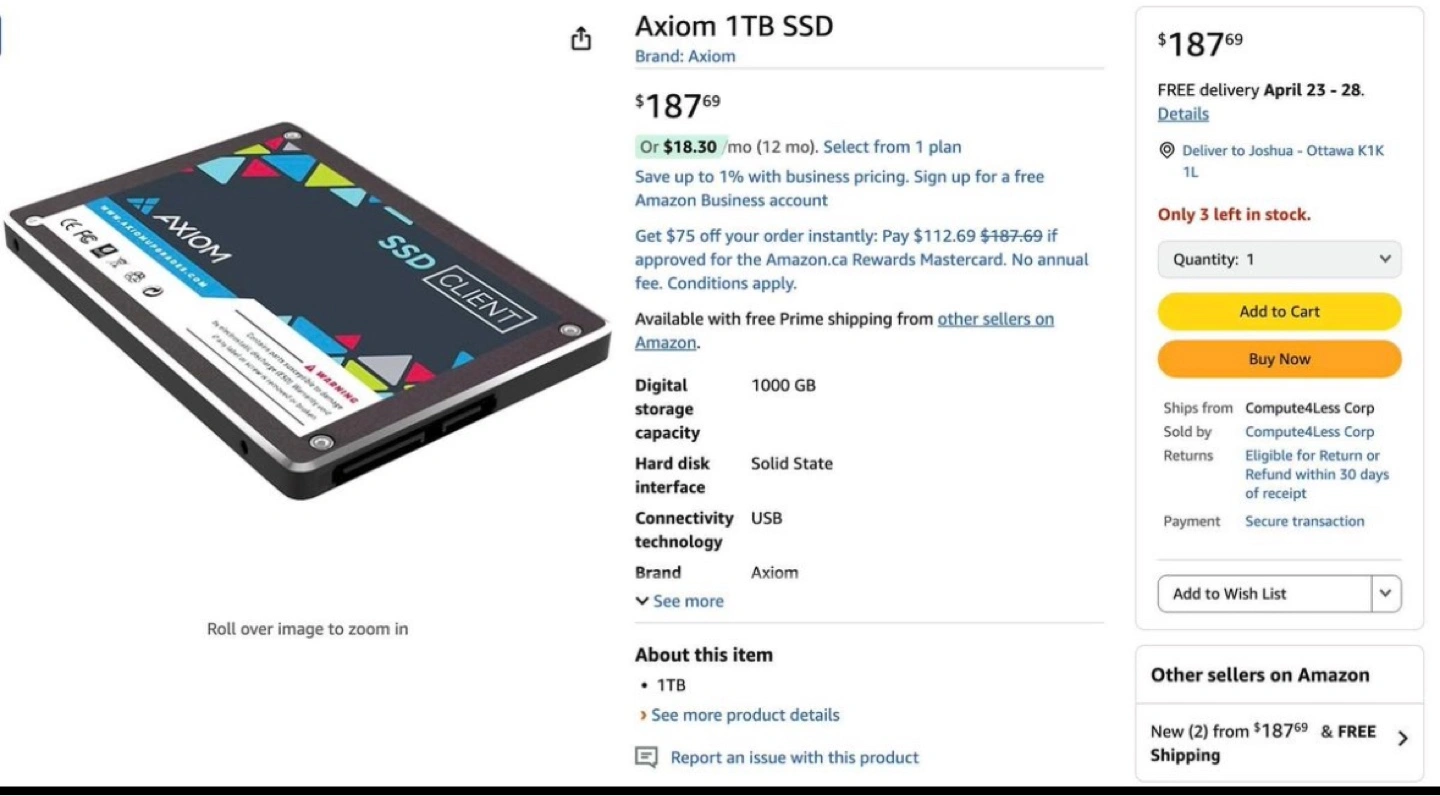
Task: Click the share icon above product image
Action: [x=581, y=39]
